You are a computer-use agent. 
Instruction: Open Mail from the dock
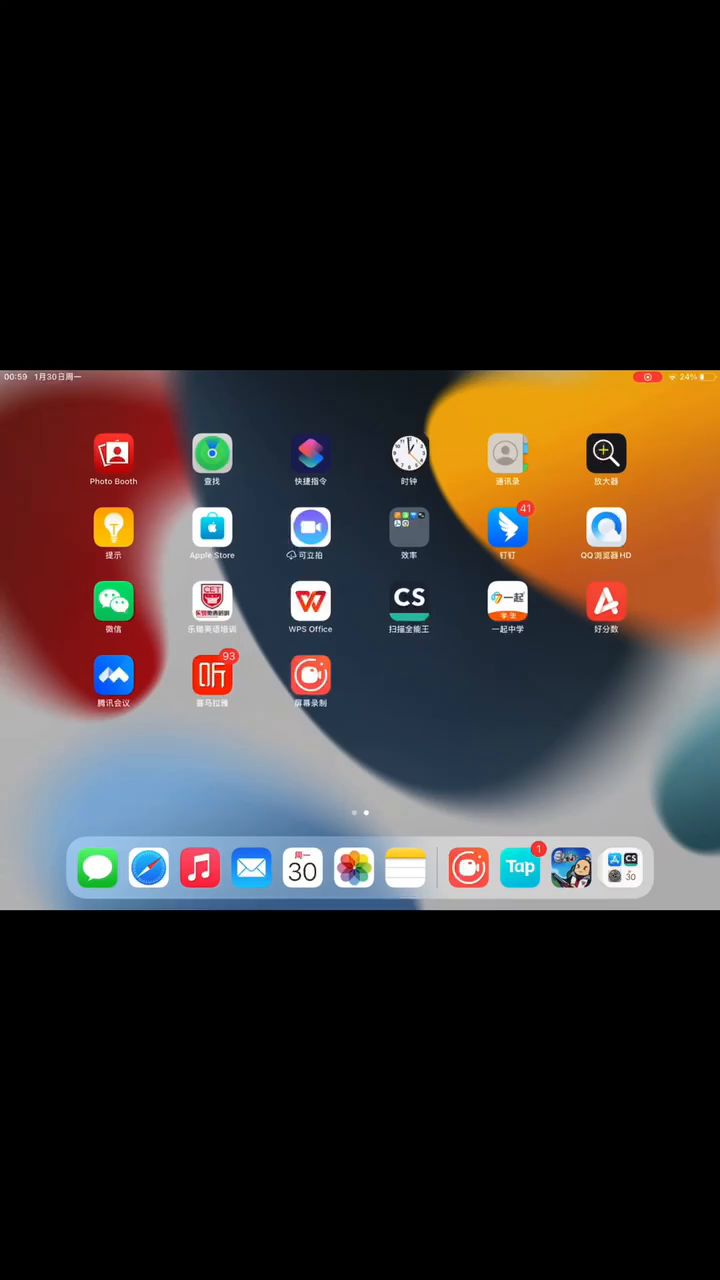(x=251, y=868)
